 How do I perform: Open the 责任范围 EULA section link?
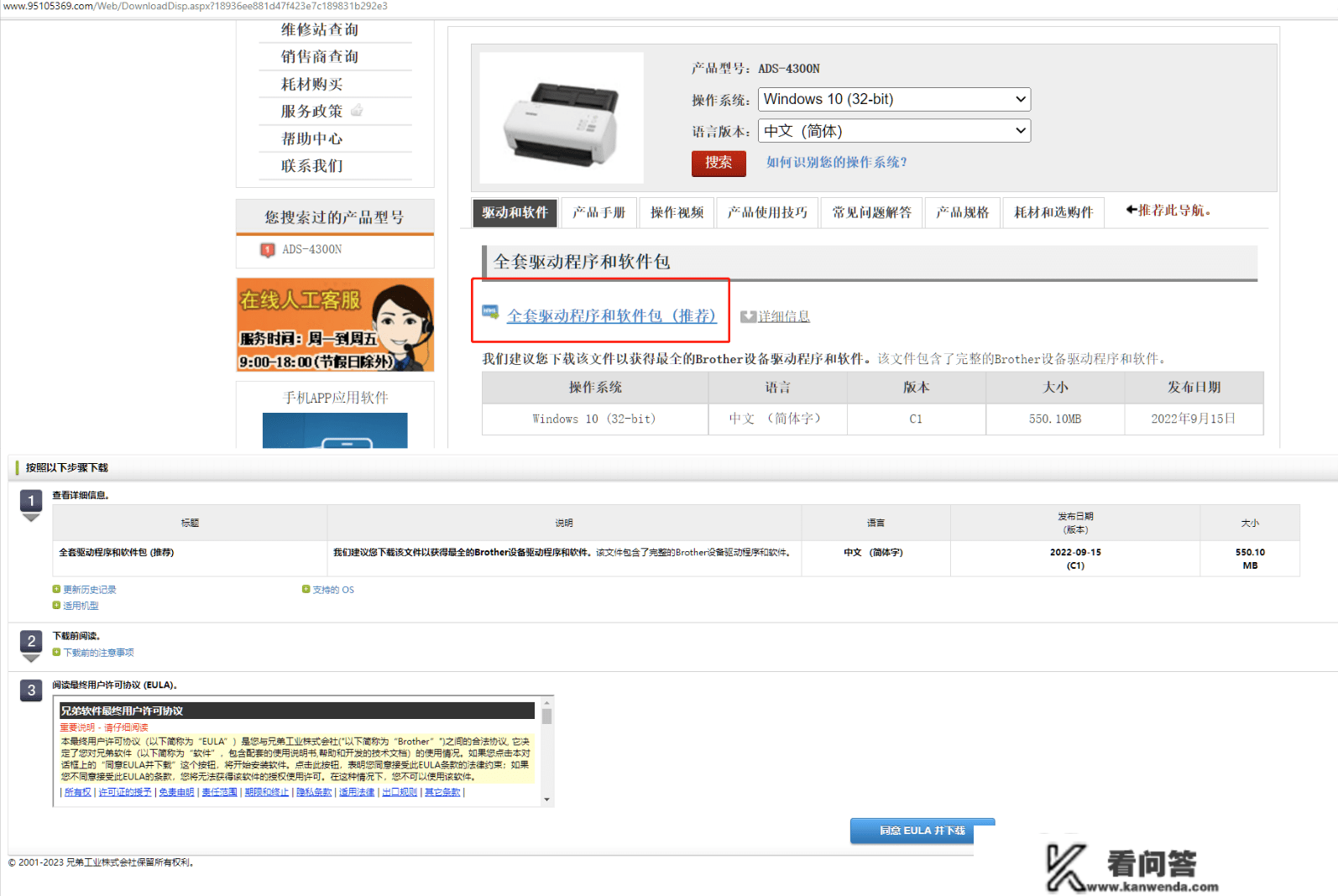pyautogui.click(x=219, y=792)
